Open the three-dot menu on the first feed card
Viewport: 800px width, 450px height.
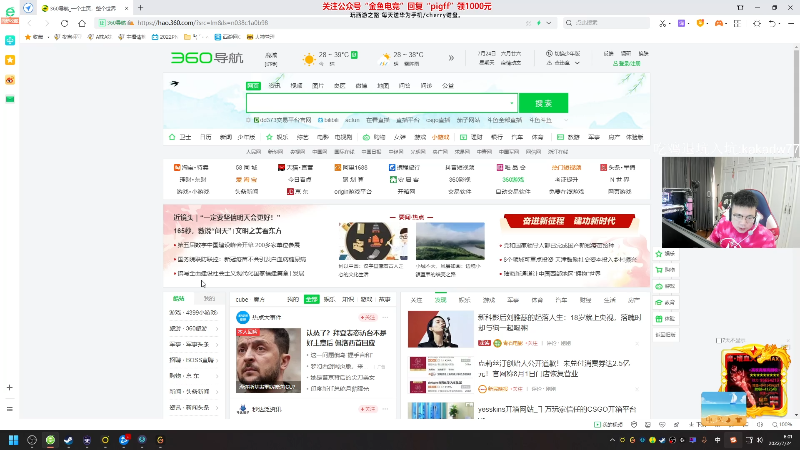coord(386,317)
